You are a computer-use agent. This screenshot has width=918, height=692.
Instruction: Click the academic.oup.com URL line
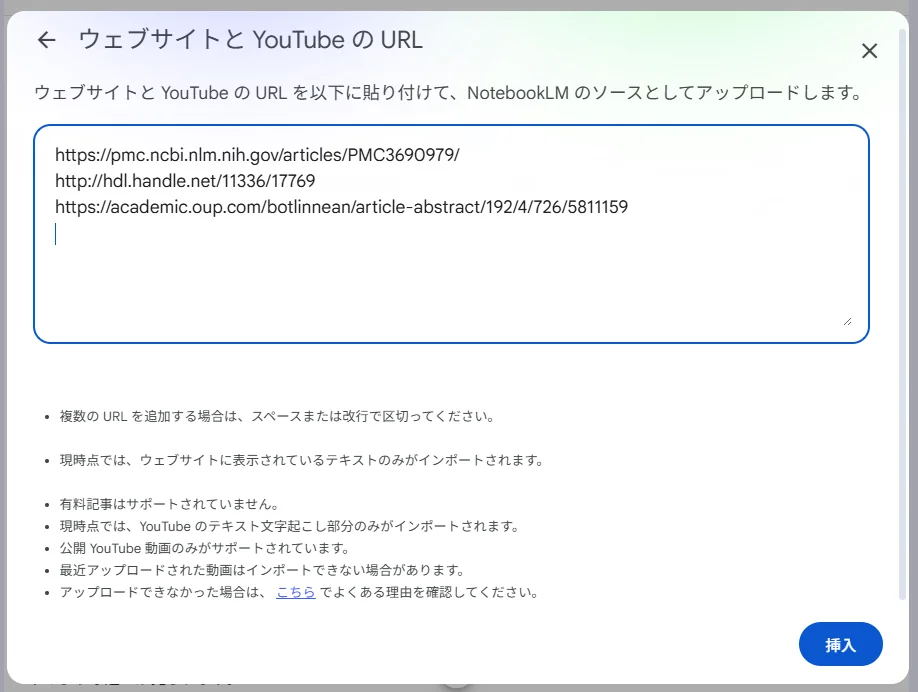tap(340, 207)
